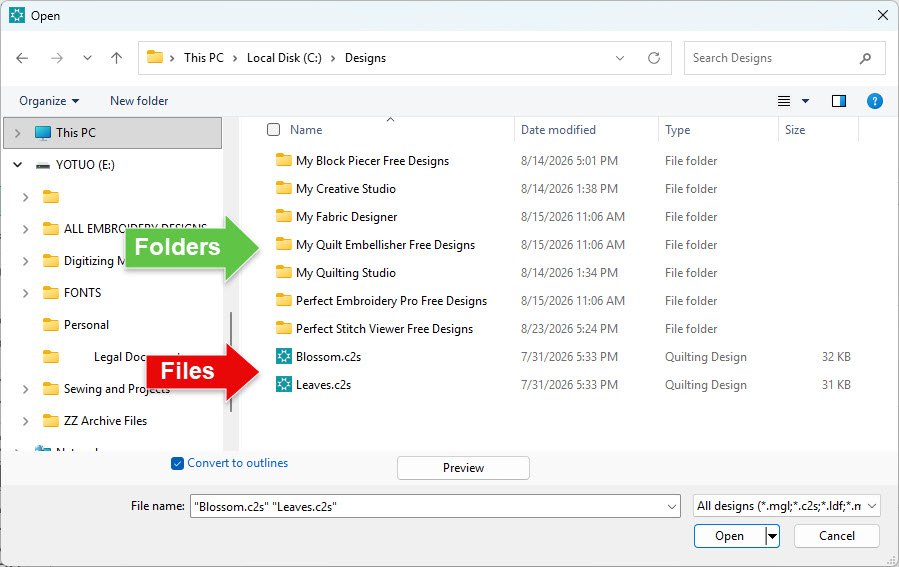899x567 pixels.
Task: Close the Open dialog window
Action: 883,15
